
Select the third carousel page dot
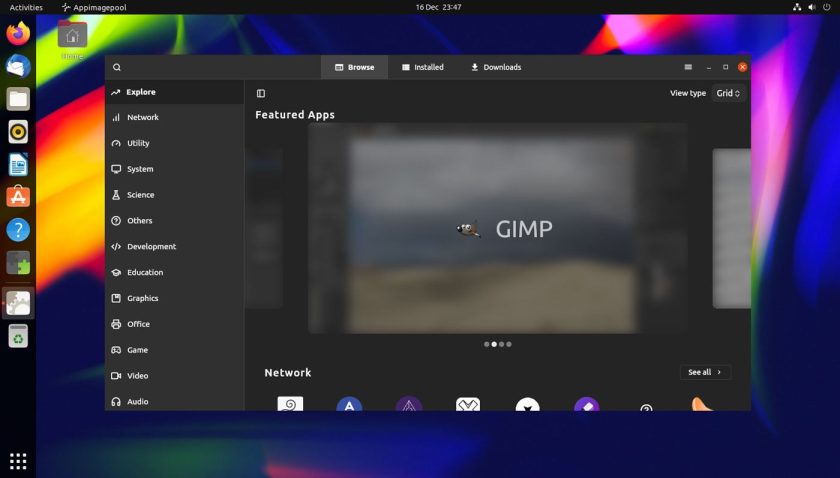coord(501,345)
